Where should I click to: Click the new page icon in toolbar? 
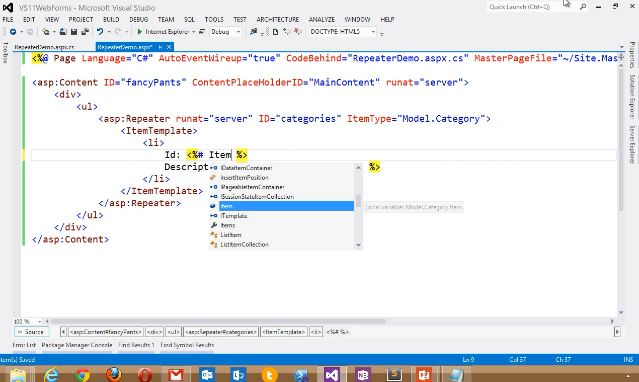[x=275, y=31]
